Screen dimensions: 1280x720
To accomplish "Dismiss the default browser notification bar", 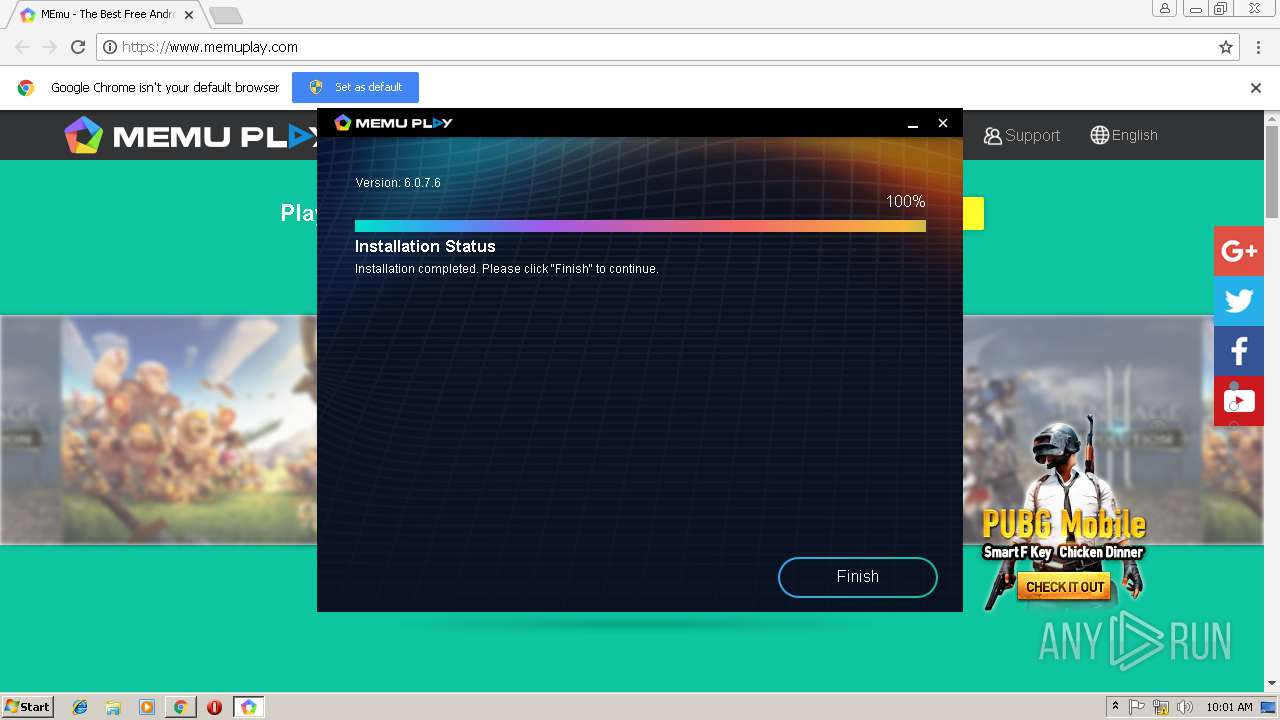I will [1256, 88].
